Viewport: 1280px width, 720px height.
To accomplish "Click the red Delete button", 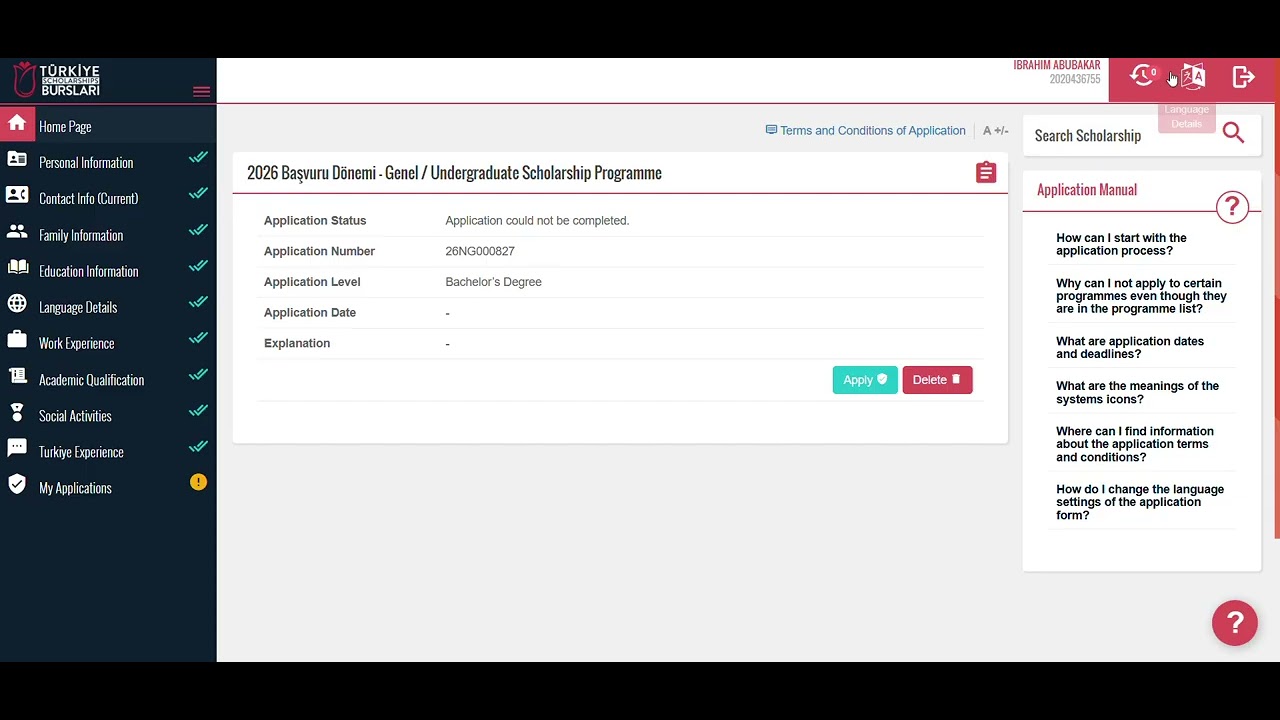I will [937, 380].
